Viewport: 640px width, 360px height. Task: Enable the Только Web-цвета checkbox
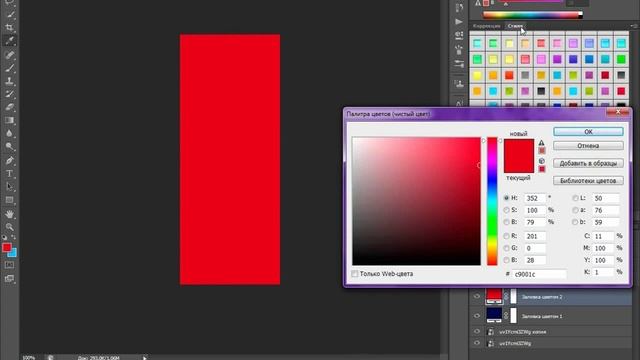pyautogui.click(x=355, y=274)
